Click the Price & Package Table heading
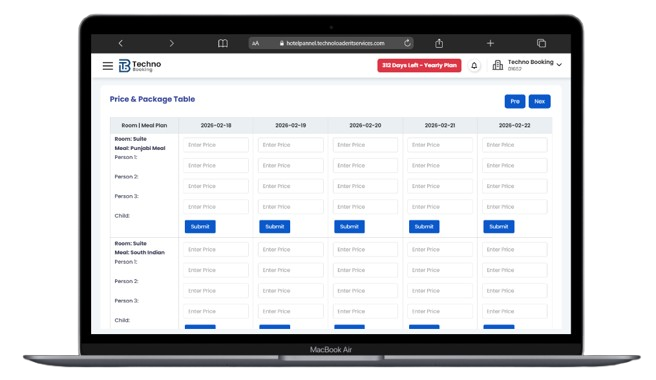The image size is (656, 380). [x=152, y=99]
